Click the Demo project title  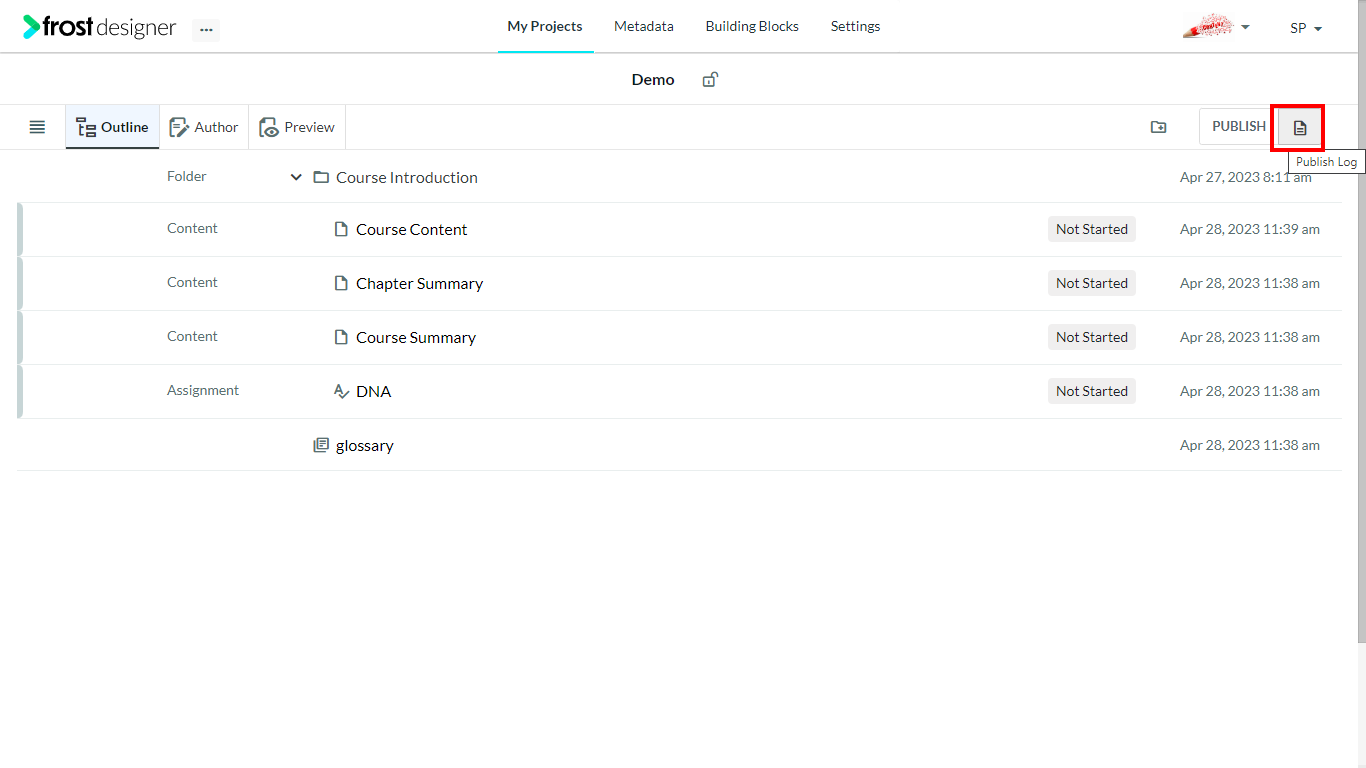tap(653, 79)
